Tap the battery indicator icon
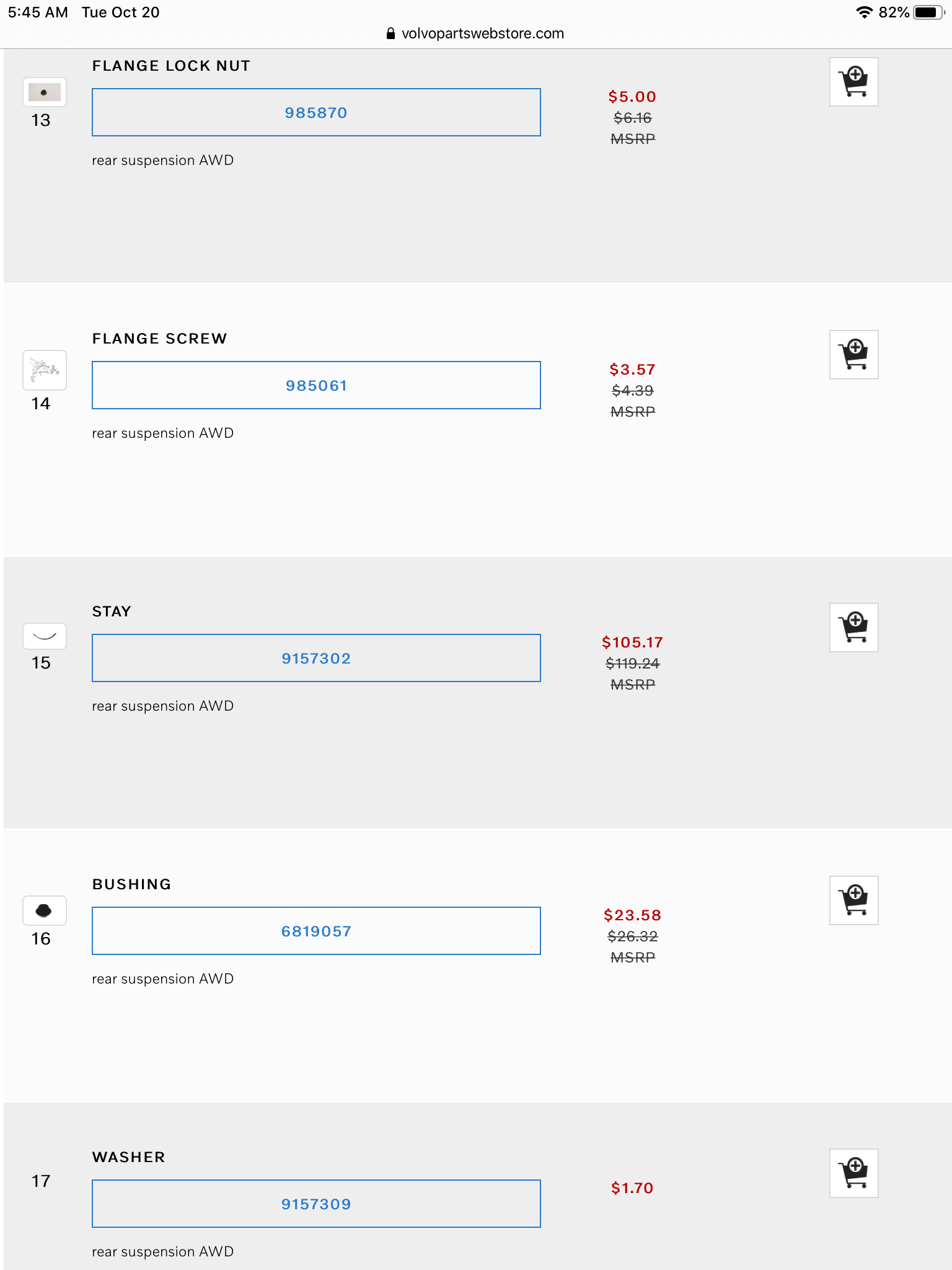 click(928, 12)
